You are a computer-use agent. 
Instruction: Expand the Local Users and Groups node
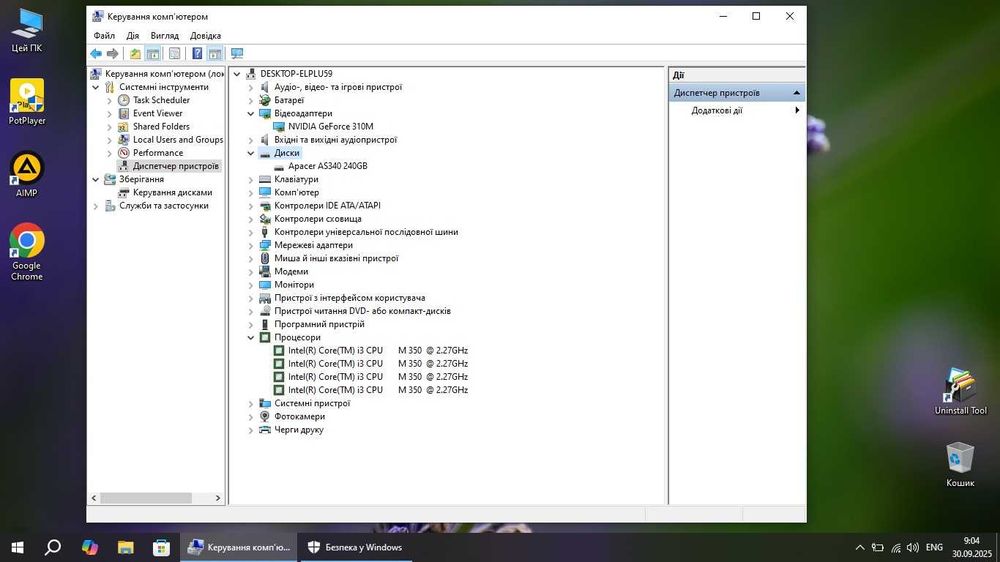tap(109, 140)
